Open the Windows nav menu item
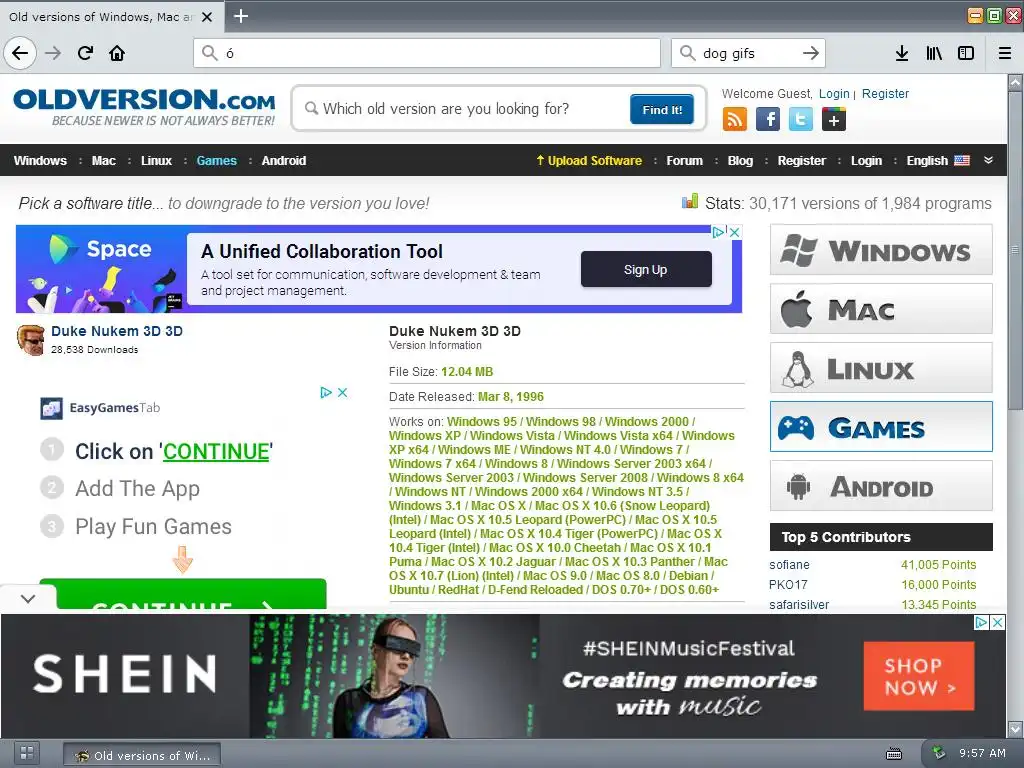Screen dimensions: 1024x768 [40, 161]
